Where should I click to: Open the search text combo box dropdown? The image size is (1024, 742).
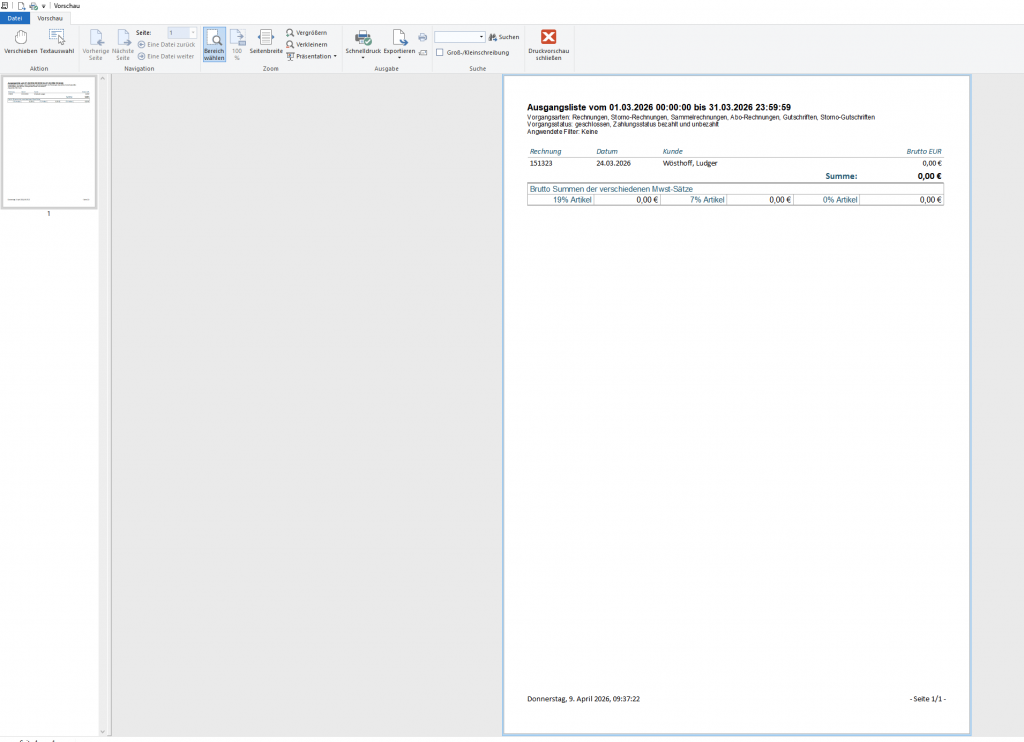click(x=482, y=37)
